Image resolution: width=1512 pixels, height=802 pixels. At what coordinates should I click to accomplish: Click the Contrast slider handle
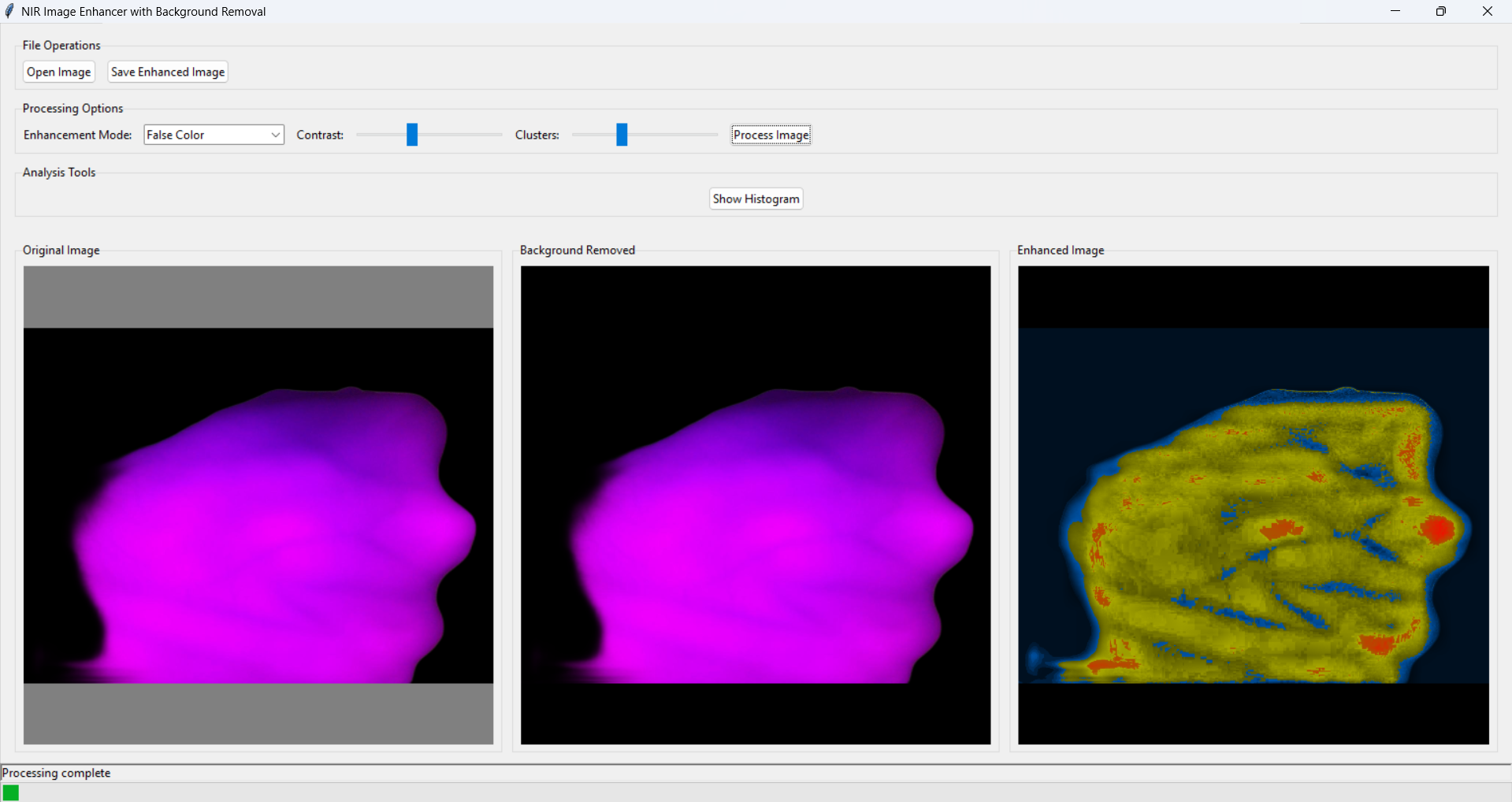coord(412,135)
